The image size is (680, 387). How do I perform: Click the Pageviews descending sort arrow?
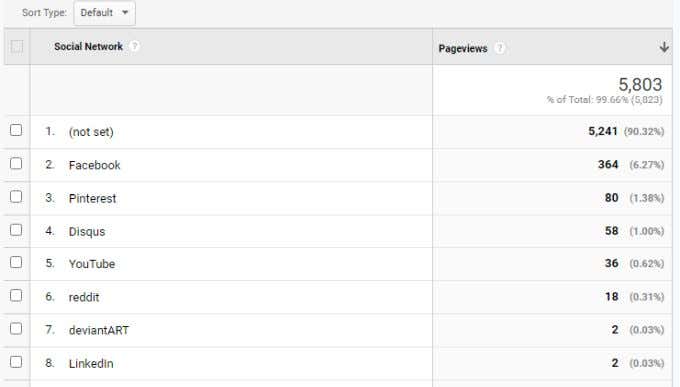tap(664, 47)
